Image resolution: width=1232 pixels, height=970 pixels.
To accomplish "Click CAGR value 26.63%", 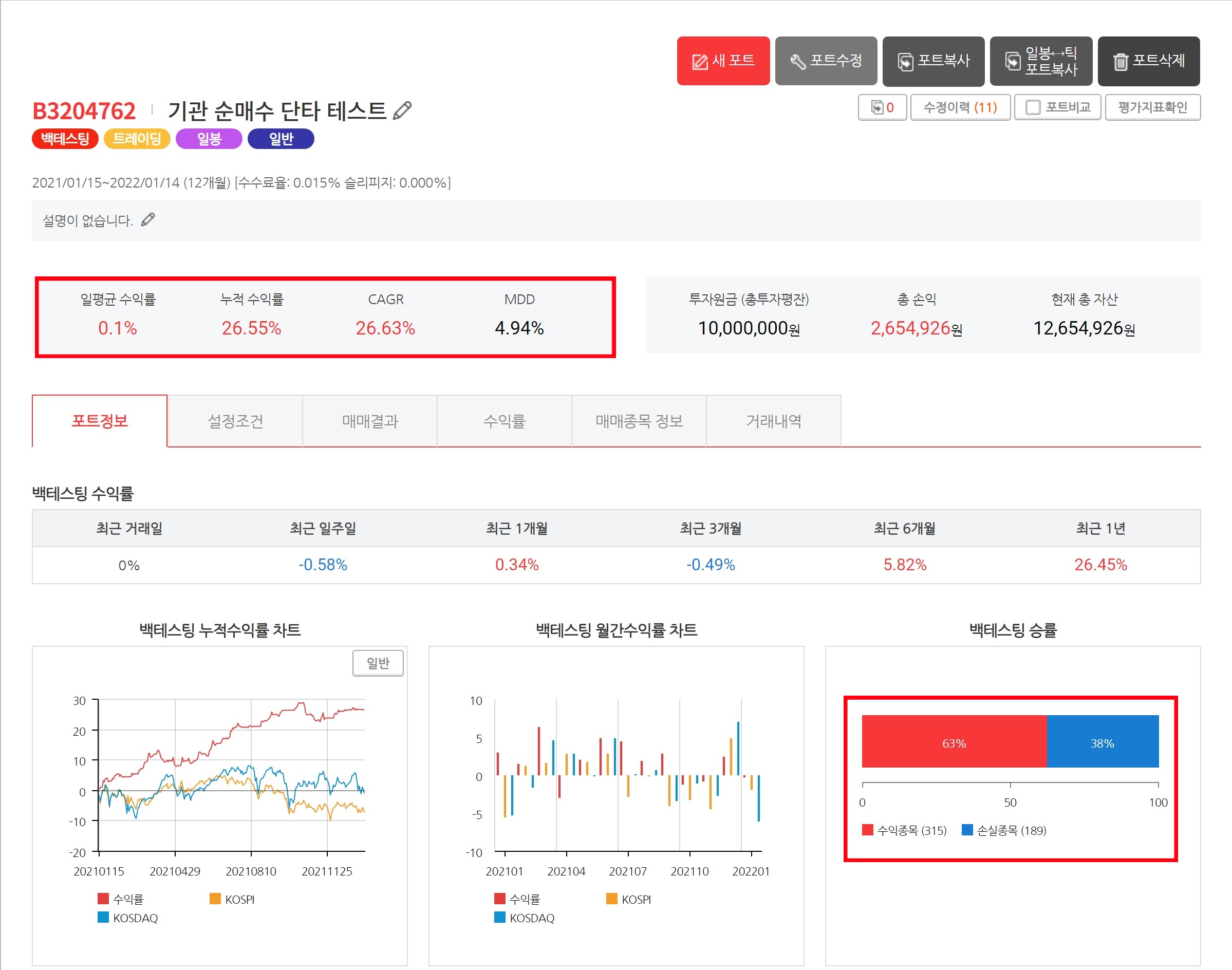I will [x=385, y=328].
